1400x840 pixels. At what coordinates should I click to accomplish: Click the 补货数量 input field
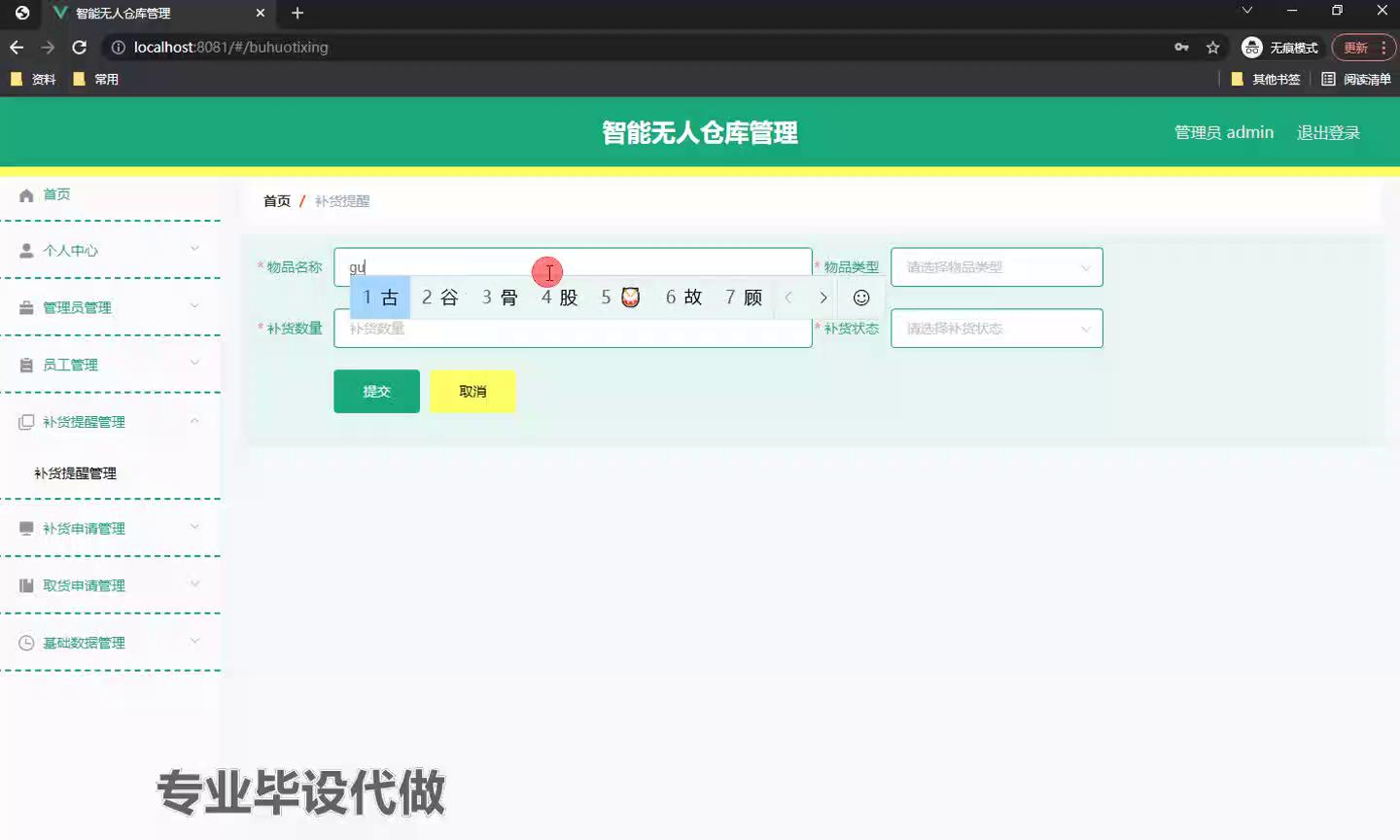point(572,329)
